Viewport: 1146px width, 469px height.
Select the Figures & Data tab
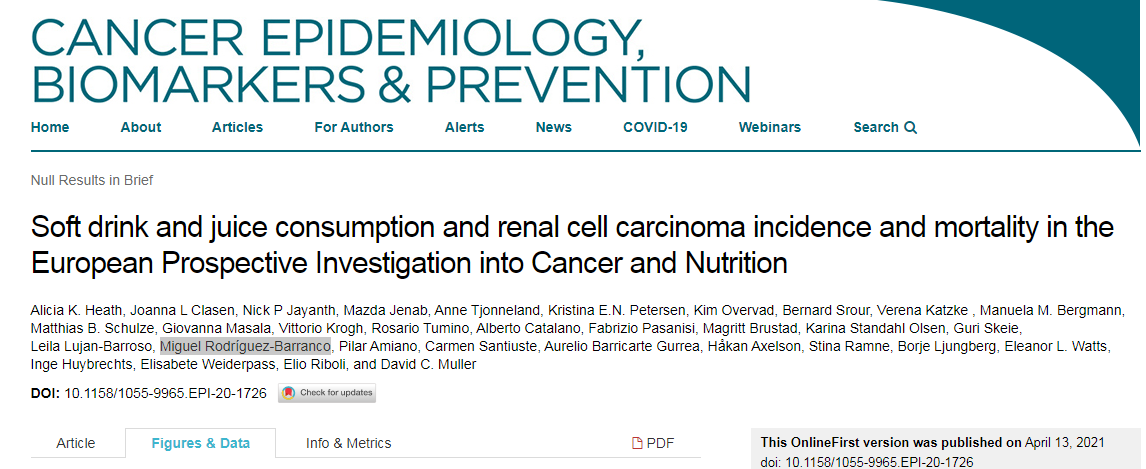pos(200,443)
